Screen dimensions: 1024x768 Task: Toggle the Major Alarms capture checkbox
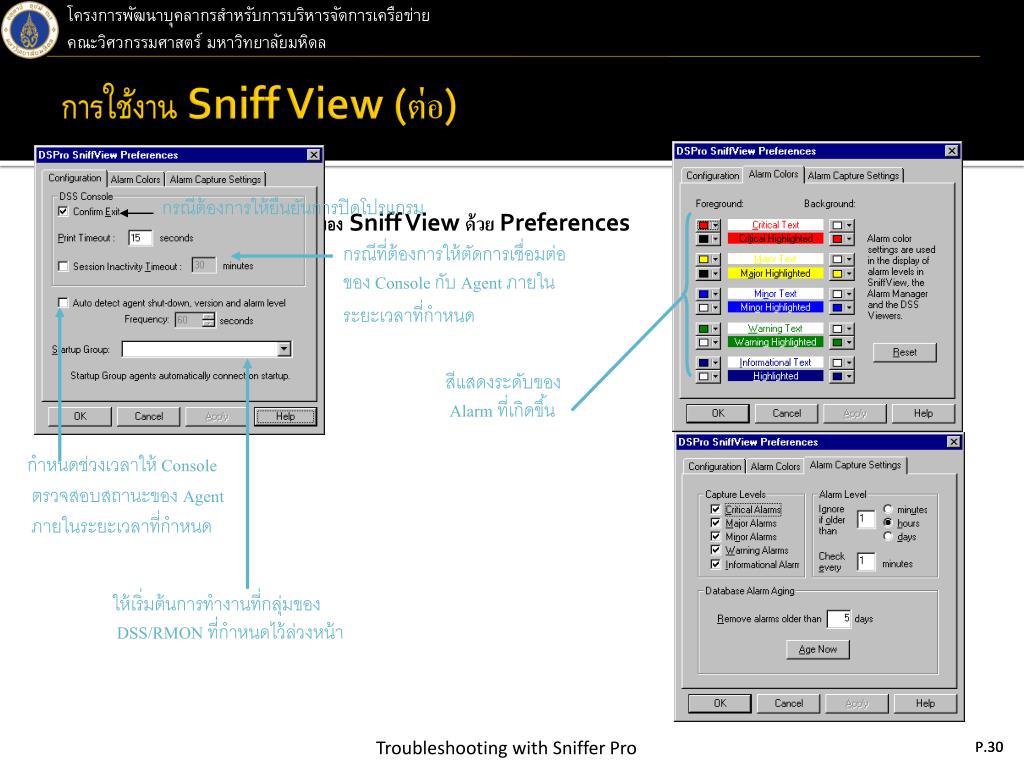(715, 522)
